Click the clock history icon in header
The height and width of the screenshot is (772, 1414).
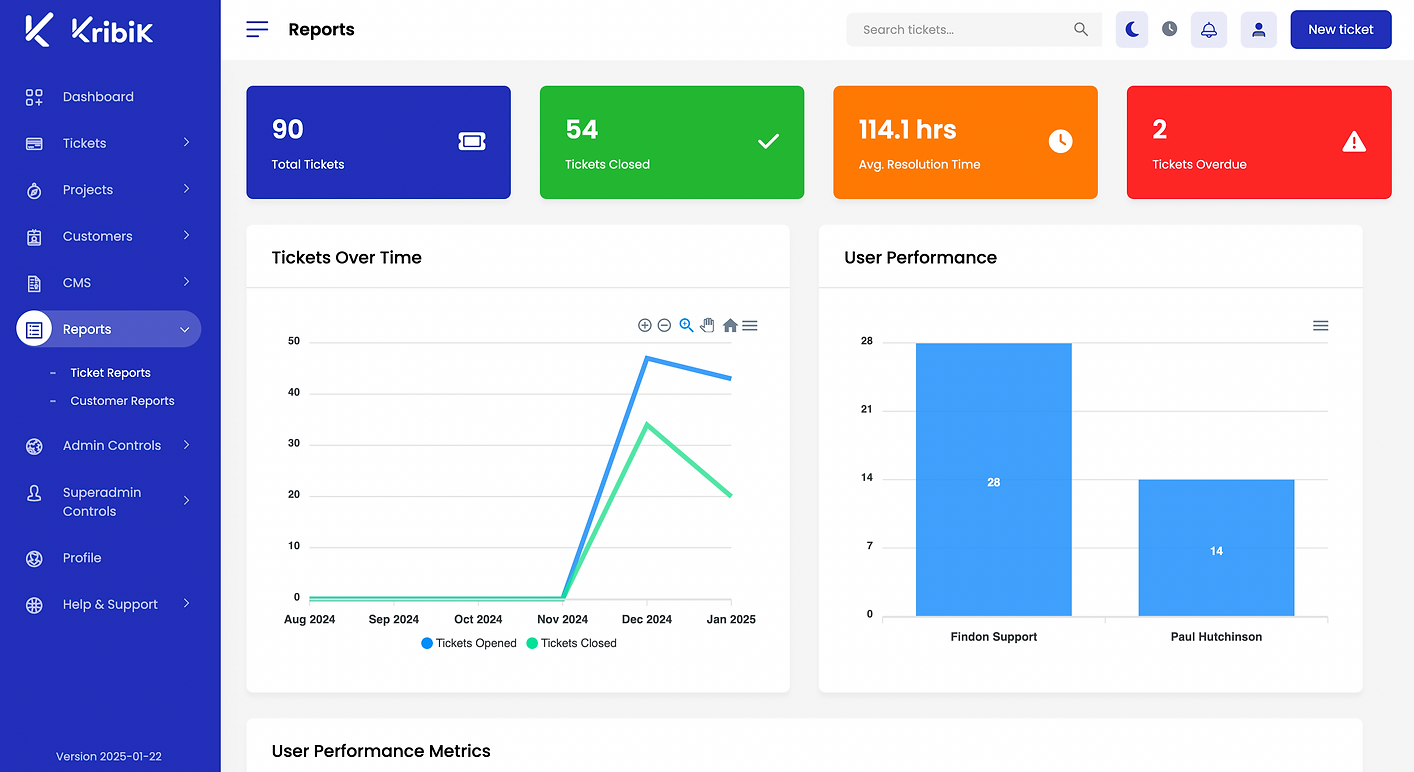click(x=1169, y=29)
